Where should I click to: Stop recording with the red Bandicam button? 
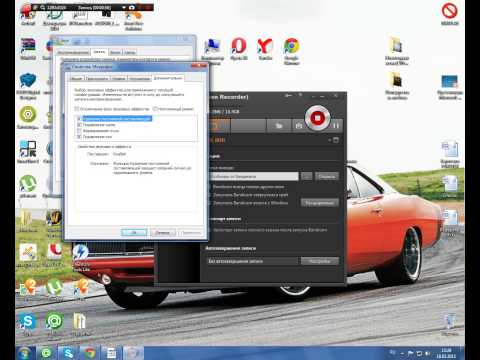pyautogui.click(x=317, y=118)
